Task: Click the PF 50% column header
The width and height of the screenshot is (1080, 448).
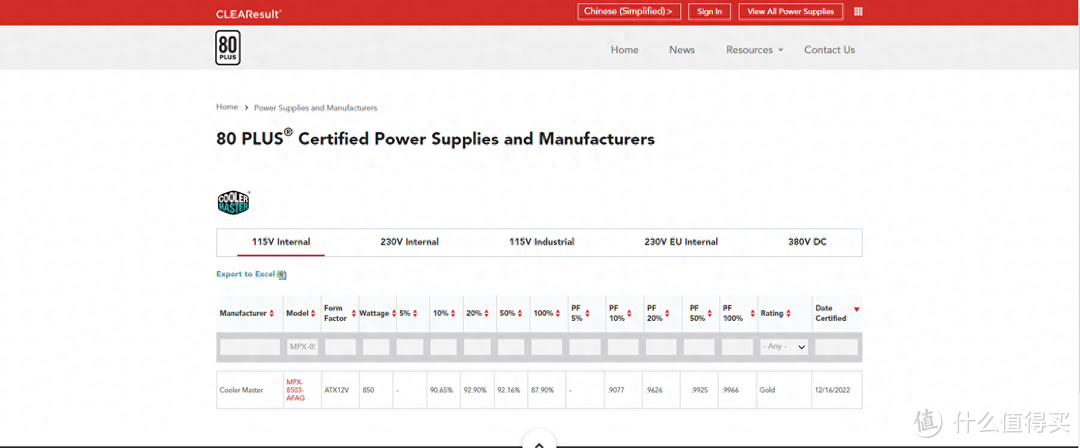Action: pyautogui.click(x=698, y=313)
